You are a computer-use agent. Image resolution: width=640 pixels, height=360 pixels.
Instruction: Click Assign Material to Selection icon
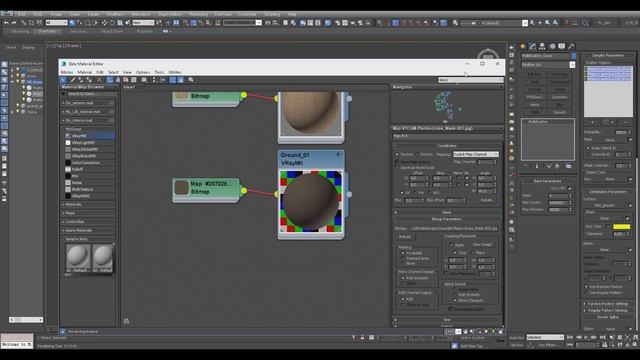tap(89, 80)
